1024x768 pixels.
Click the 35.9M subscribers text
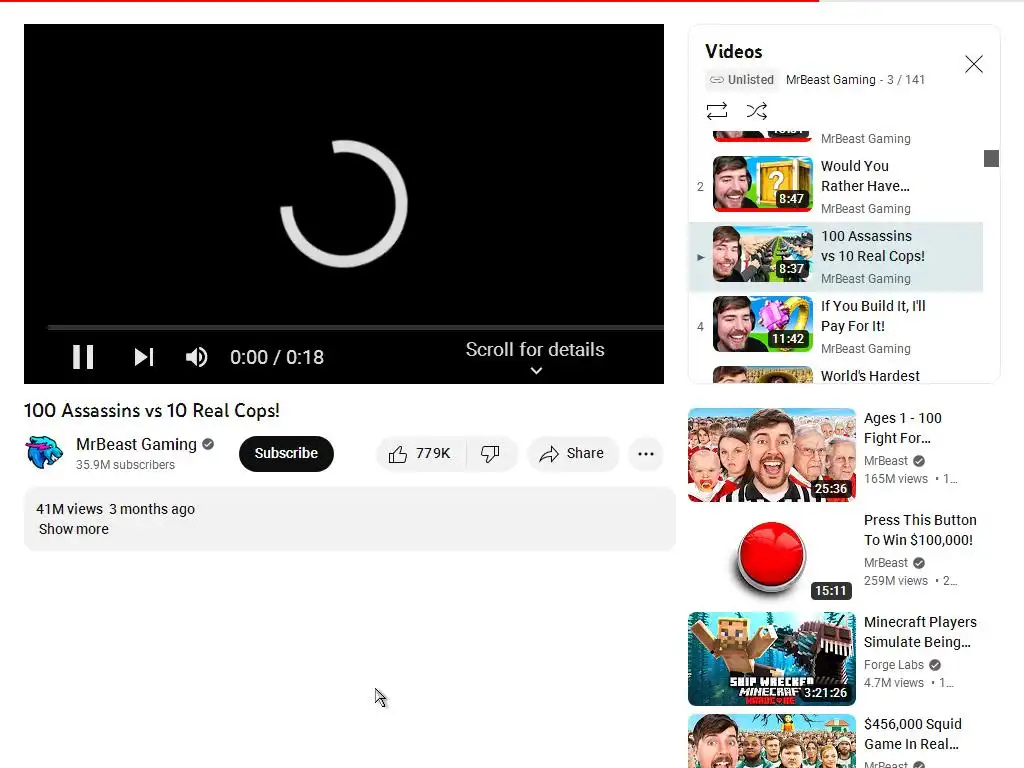point(125,465)
